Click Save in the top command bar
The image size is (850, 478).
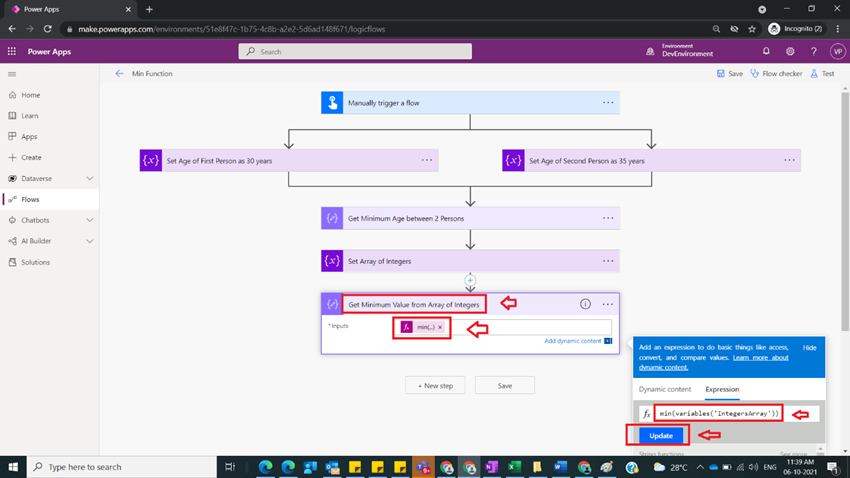point(730,74)
